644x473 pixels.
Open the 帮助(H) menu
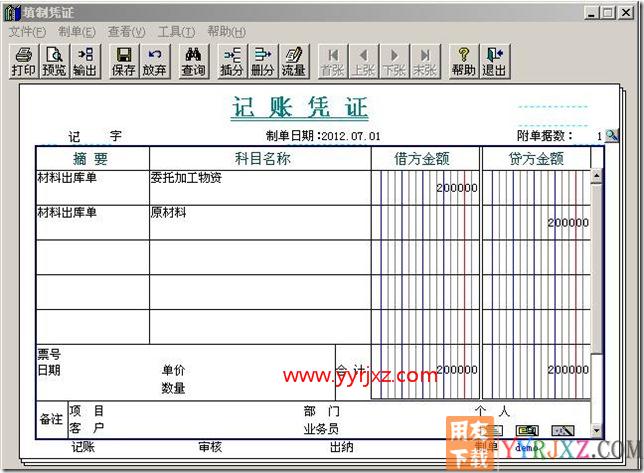226,32
